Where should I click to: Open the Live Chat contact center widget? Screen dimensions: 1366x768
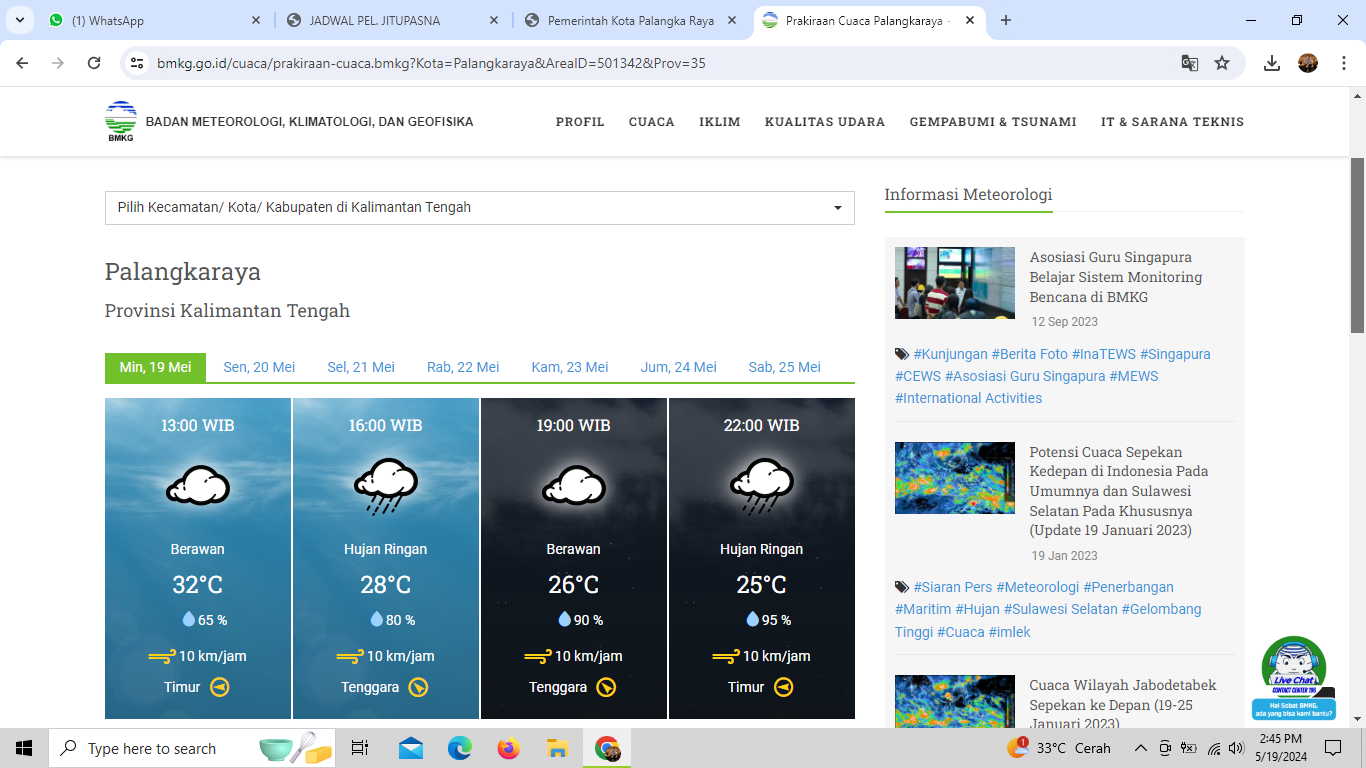pos(1294,678)
